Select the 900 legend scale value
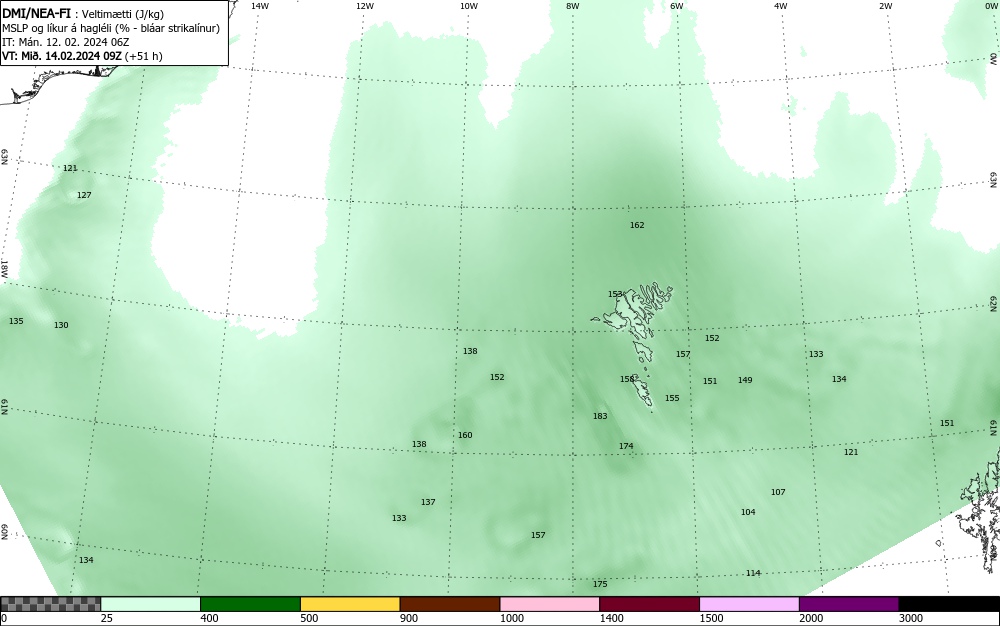Screen dimensions: 1000x626 (409, 618)
